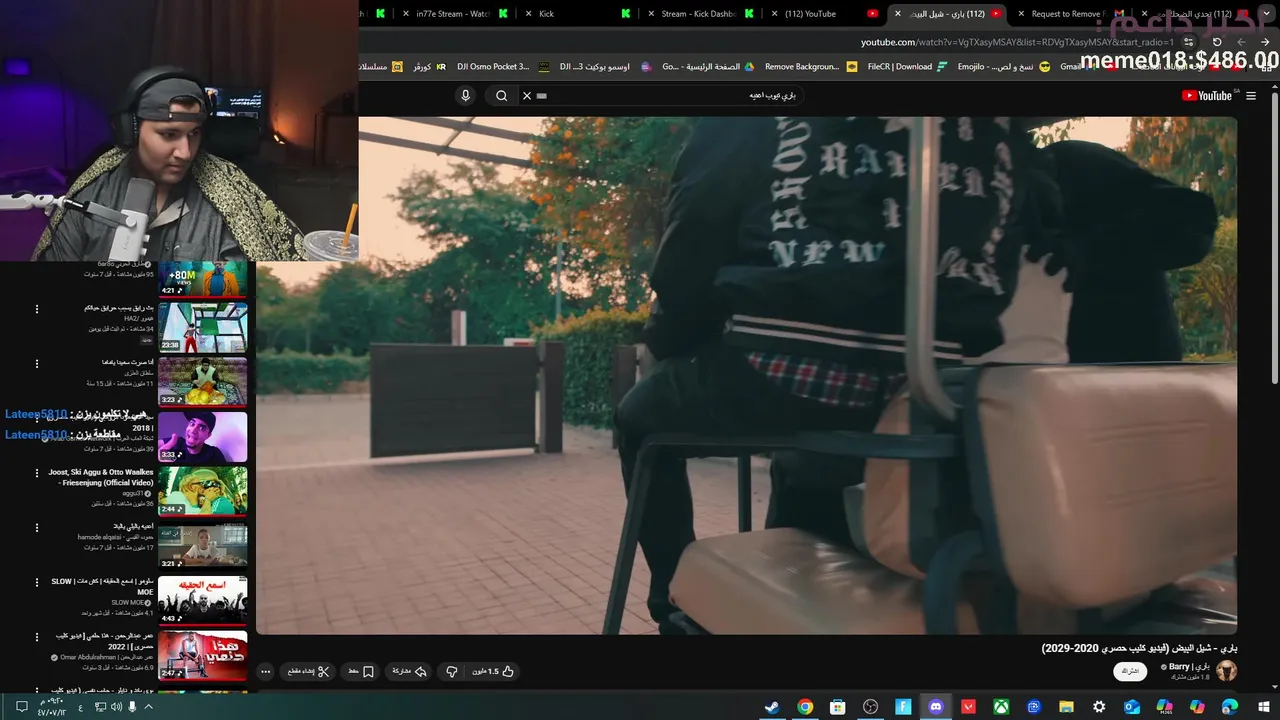This screenshot has height=720, width=1280.
Task: Open the notification center icon
Action: [x=21, y=707]
